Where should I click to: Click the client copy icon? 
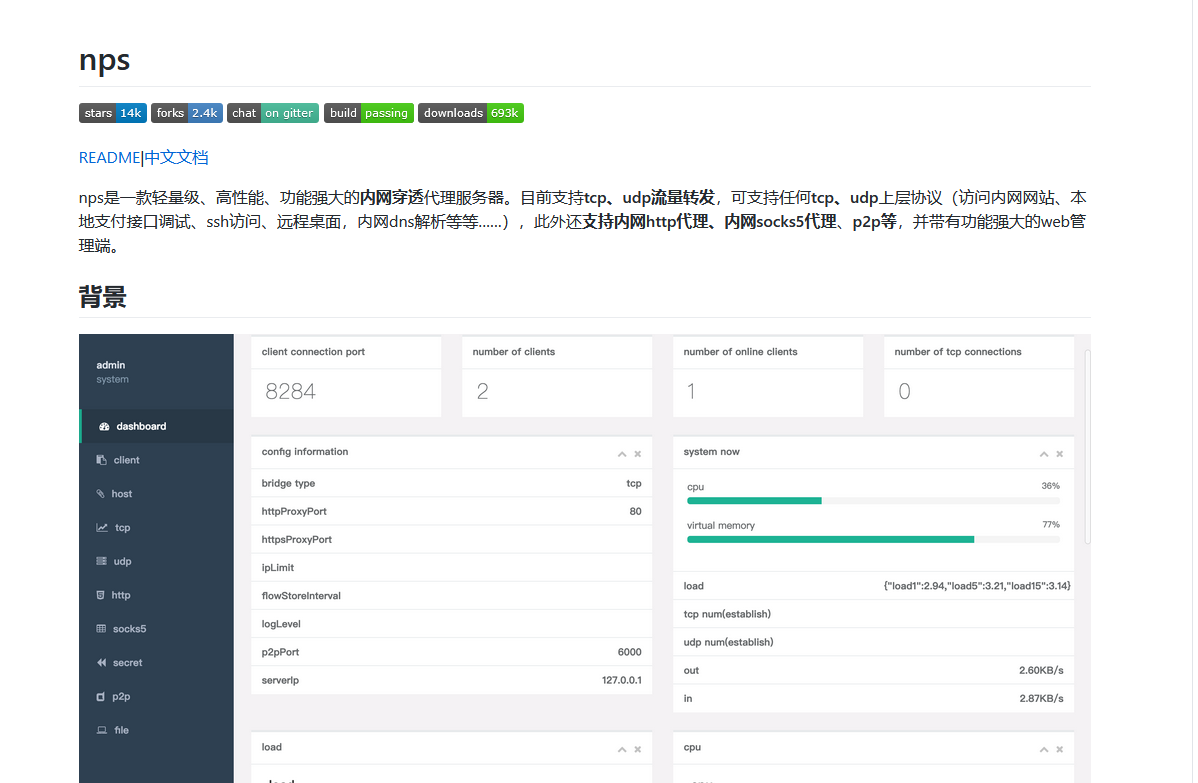point(101,460)
